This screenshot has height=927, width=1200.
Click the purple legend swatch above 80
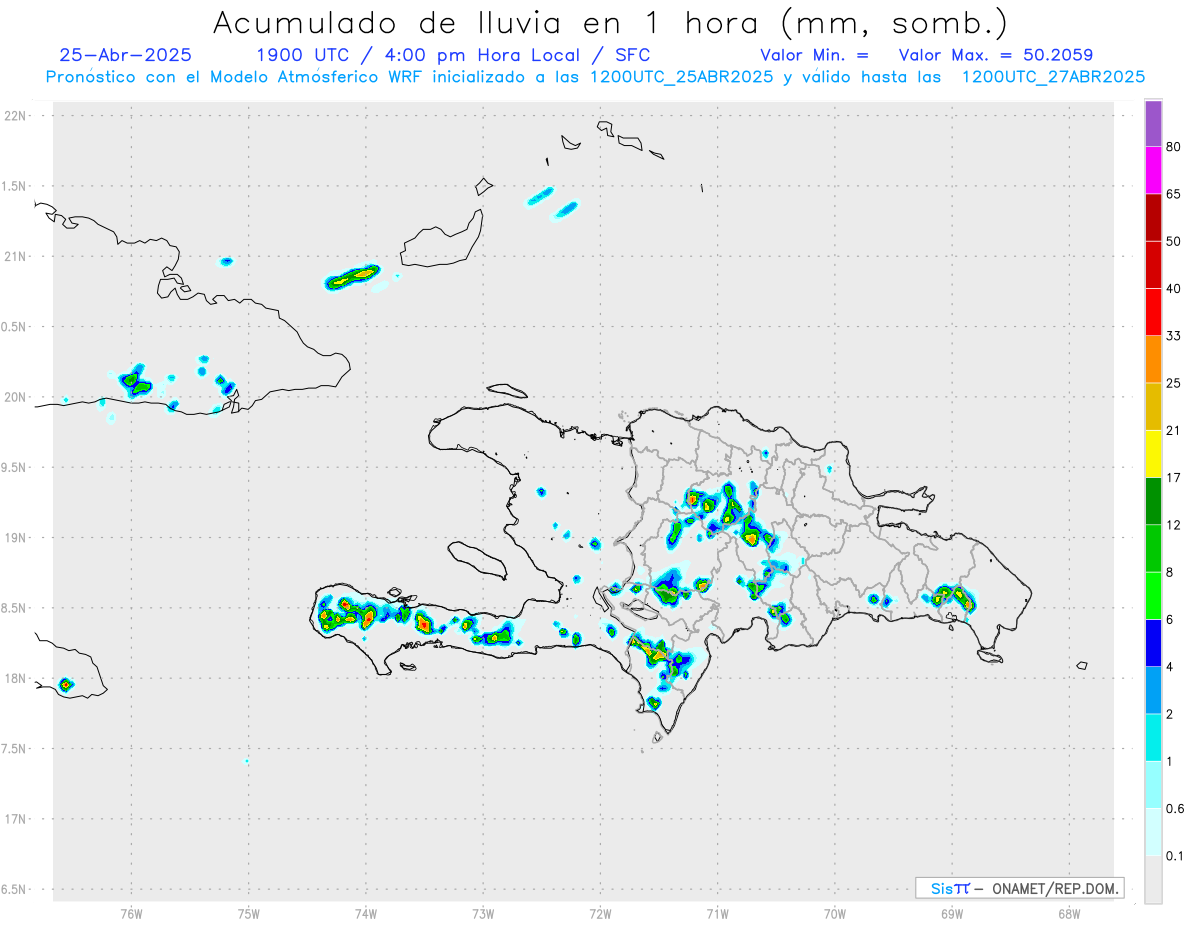1153,123
